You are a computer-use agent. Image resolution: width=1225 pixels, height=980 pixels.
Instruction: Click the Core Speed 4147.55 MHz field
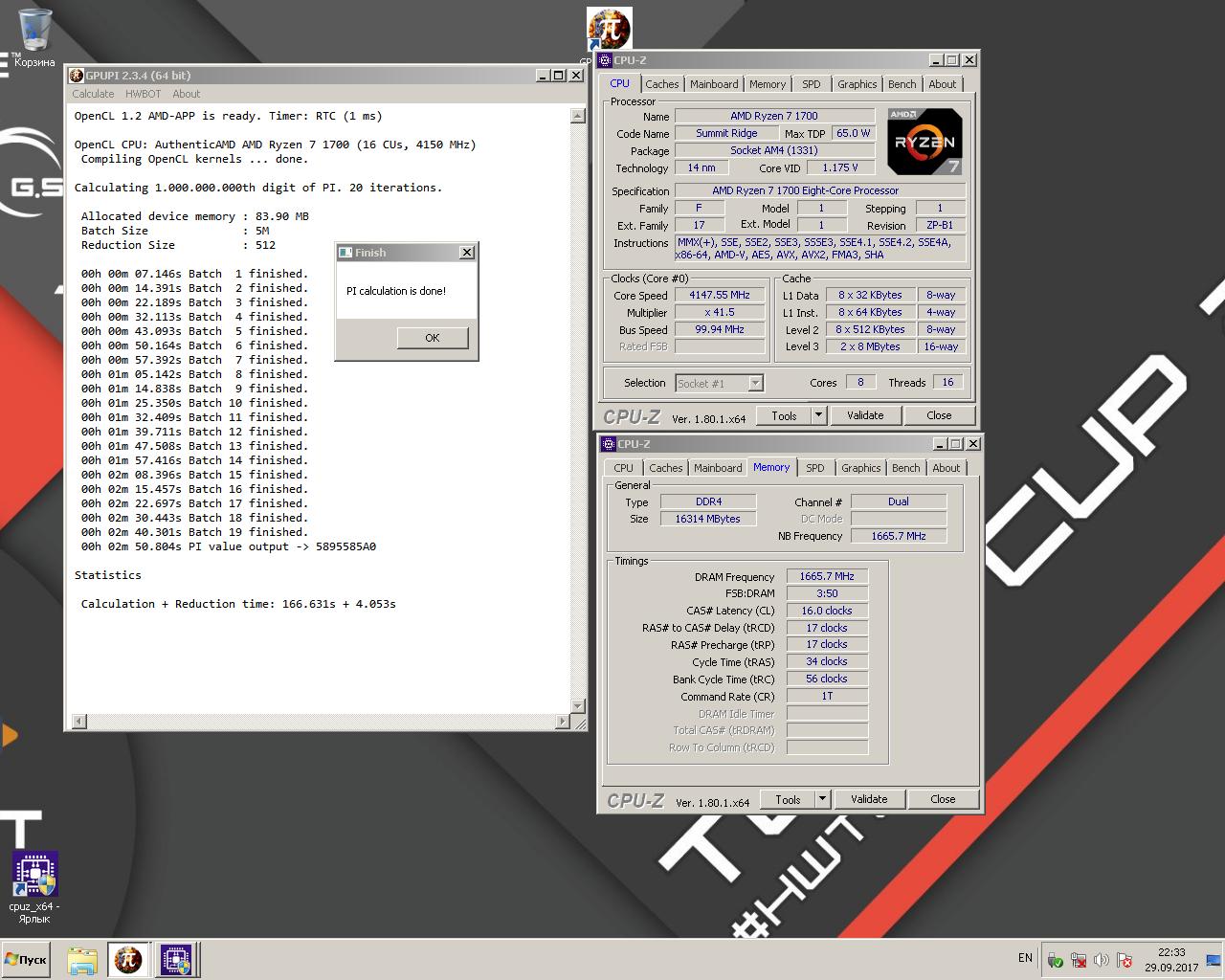(x=720, y=295)
